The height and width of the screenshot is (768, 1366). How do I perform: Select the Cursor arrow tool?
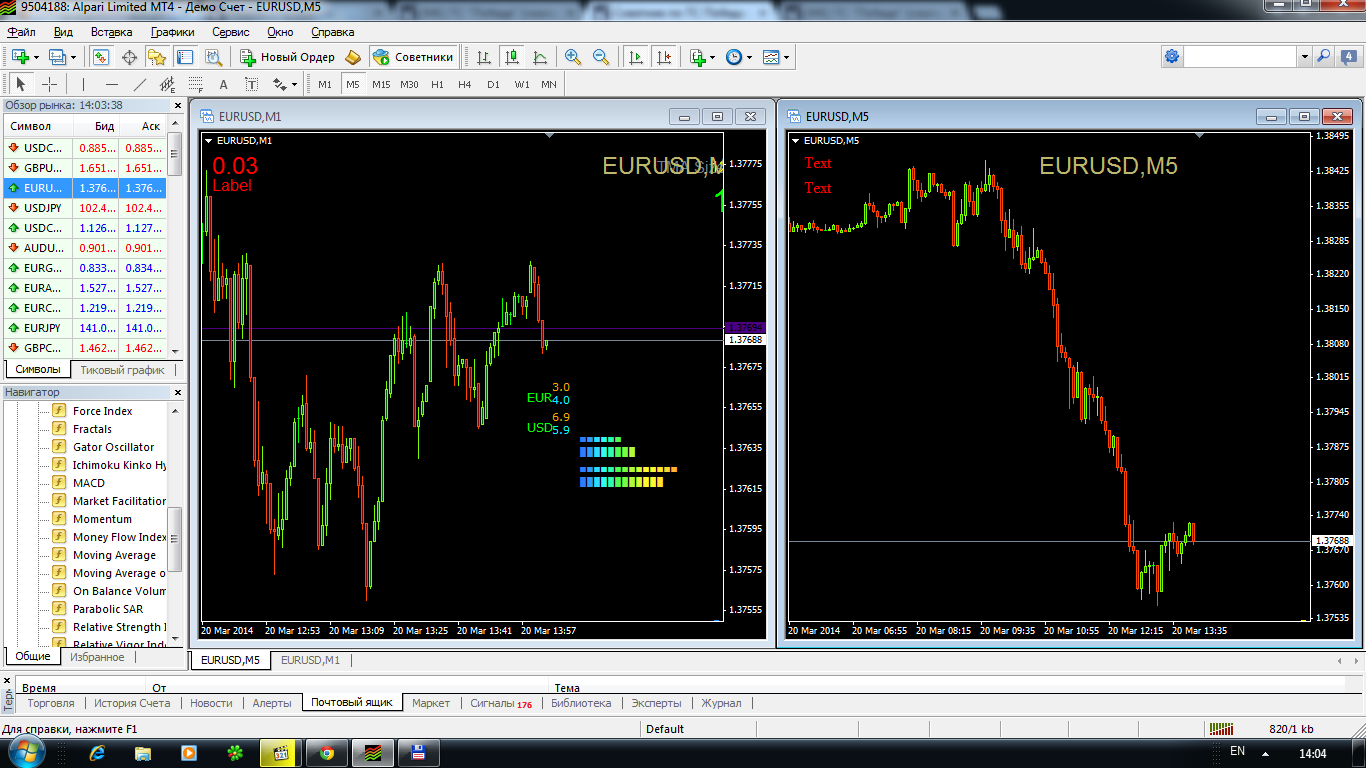pos(21,84)
